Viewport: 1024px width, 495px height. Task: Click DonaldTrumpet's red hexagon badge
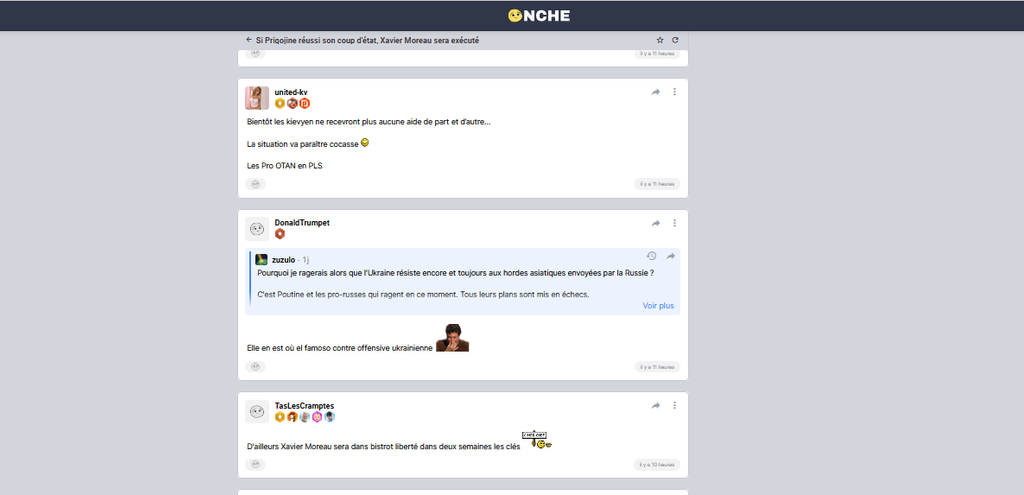[280, 234]
